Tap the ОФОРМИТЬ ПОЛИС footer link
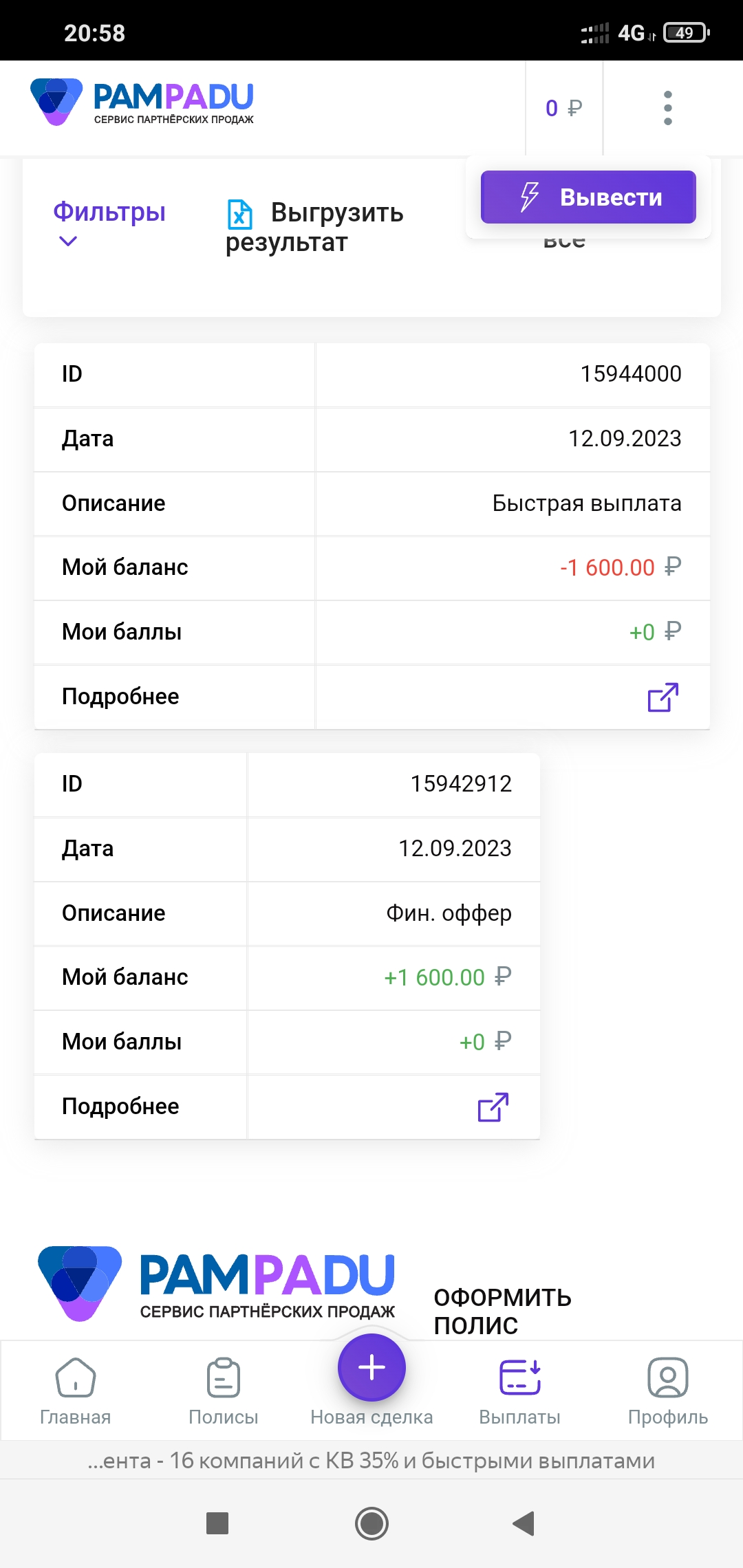The height and width of the screenshot is (1568, 743). click(502, 1311)
